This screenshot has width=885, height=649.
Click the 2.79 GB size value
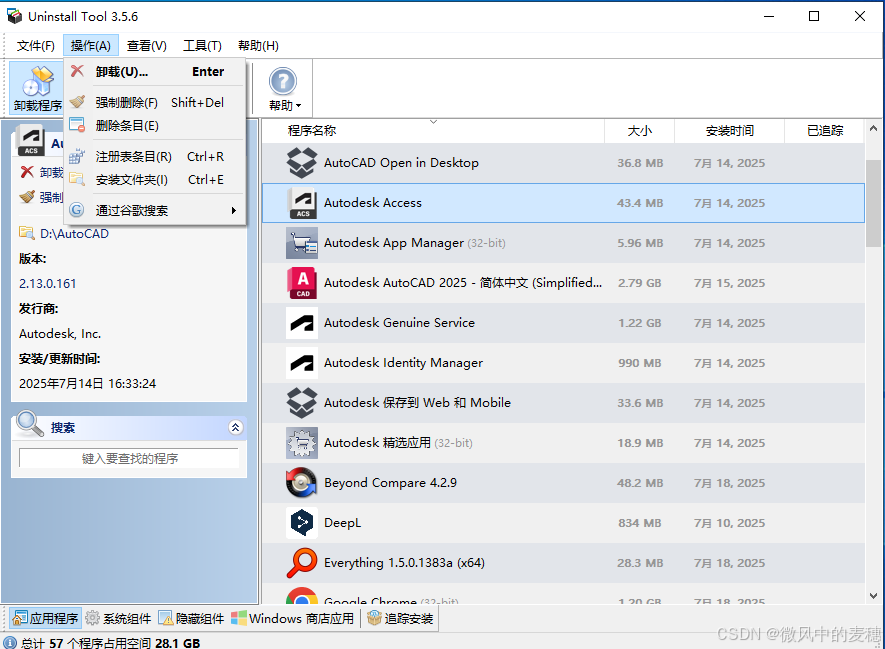(x=639, y=283)
